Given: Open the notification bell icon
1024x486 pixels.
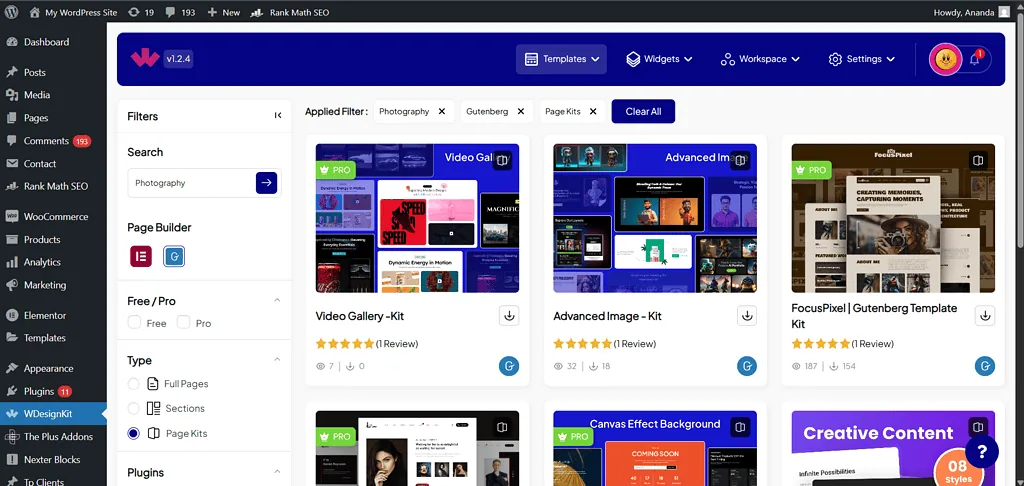Looking at the screenshot, I should tap(975, 60).
